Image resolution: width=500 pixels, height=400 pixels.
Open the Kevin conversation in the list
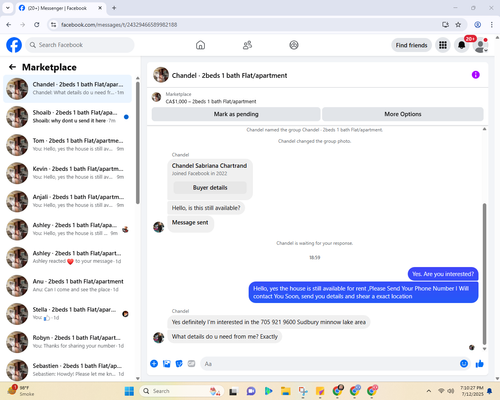click(67, 173)
